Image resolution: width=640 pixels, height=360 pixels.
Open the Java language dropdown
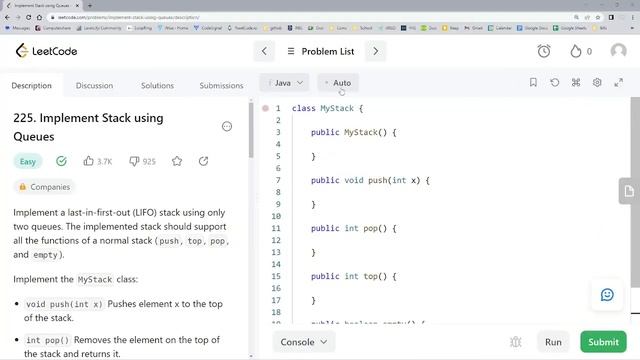point(285,83)
